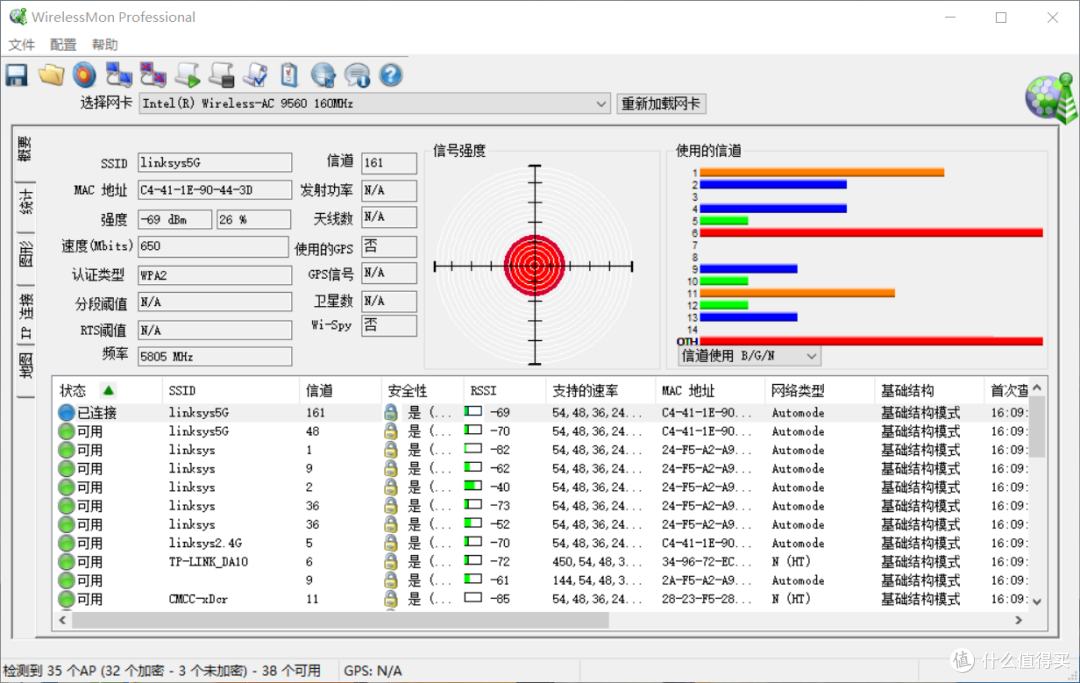Sort list by 支持的速率 column header

(601, 390)
